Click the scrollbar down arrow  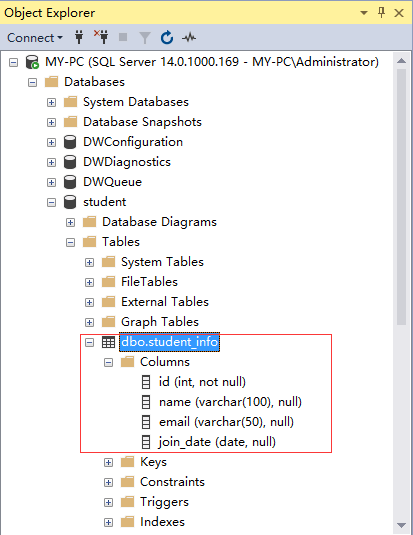pos(401,525)
